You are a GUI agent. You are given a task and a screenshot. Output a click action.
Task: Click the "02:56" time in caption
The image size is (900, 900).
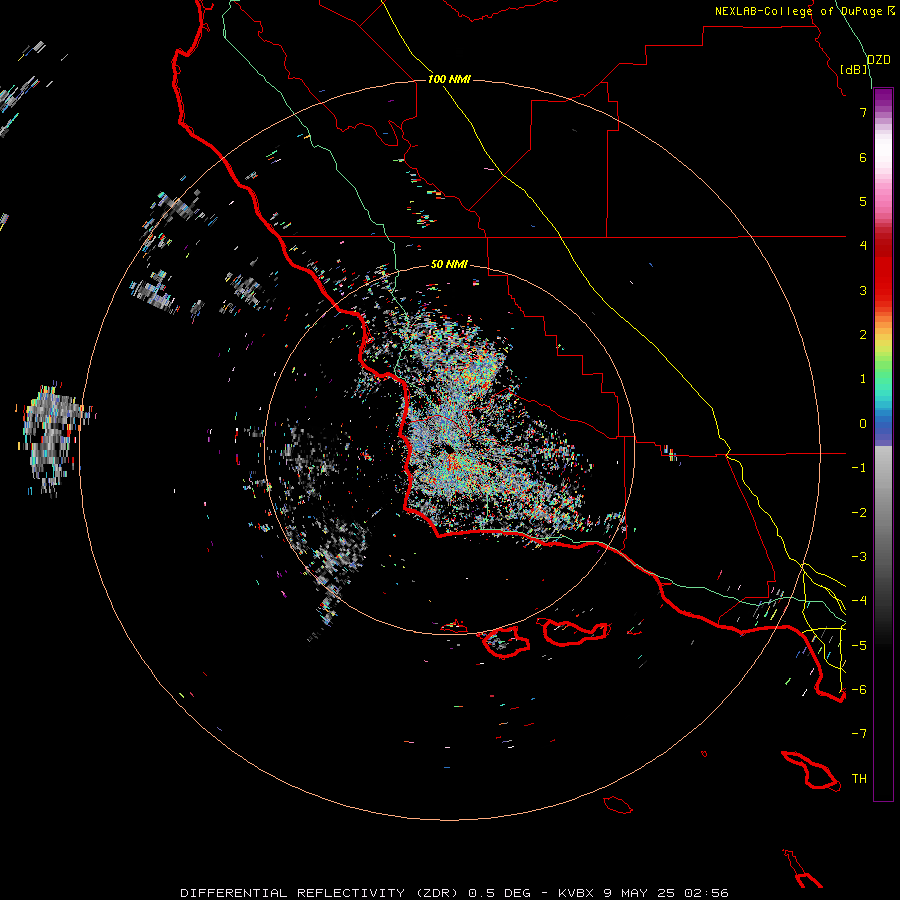click(706, 893)
